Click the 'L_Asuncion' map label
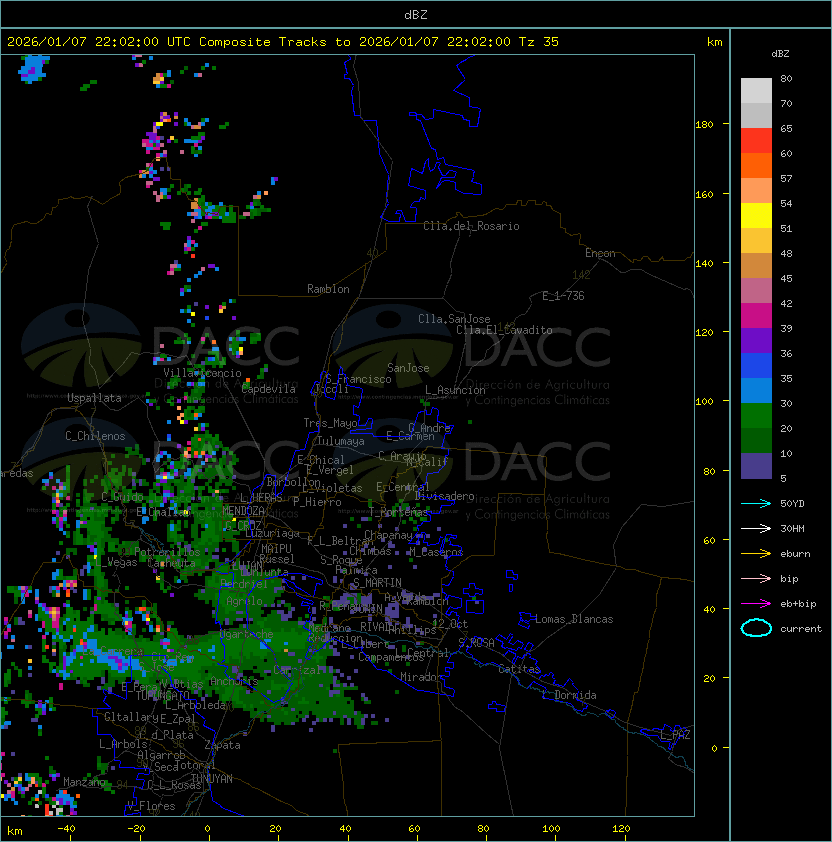This screenshot has height=842, width=832. click(x=455, y=390)
